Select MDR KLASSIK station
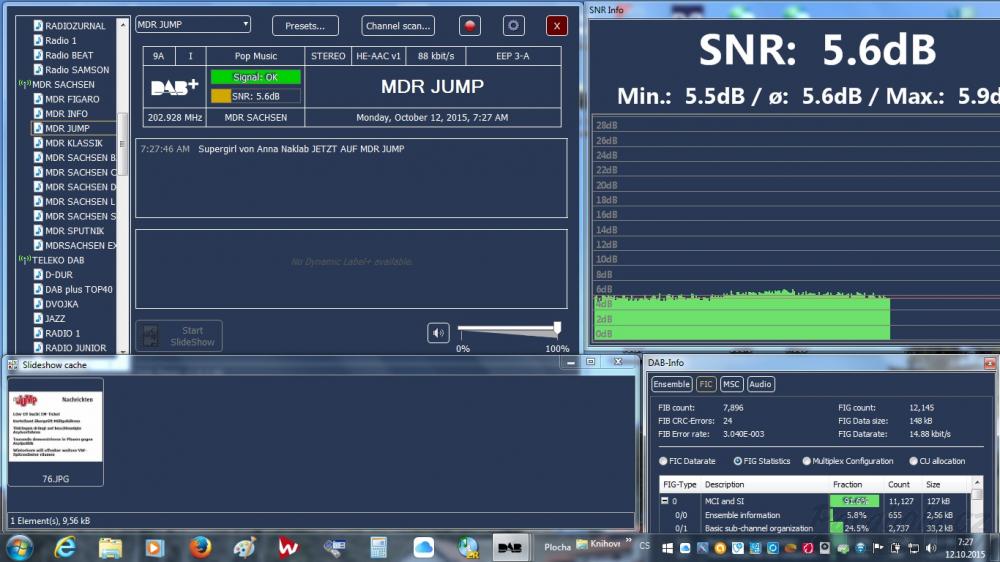 click(x=73, y=143)
